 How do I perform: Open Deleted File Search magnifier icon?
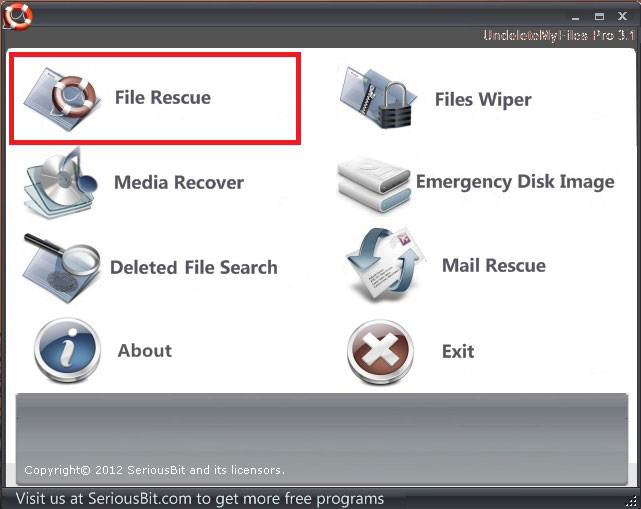[x=61, y=268]
